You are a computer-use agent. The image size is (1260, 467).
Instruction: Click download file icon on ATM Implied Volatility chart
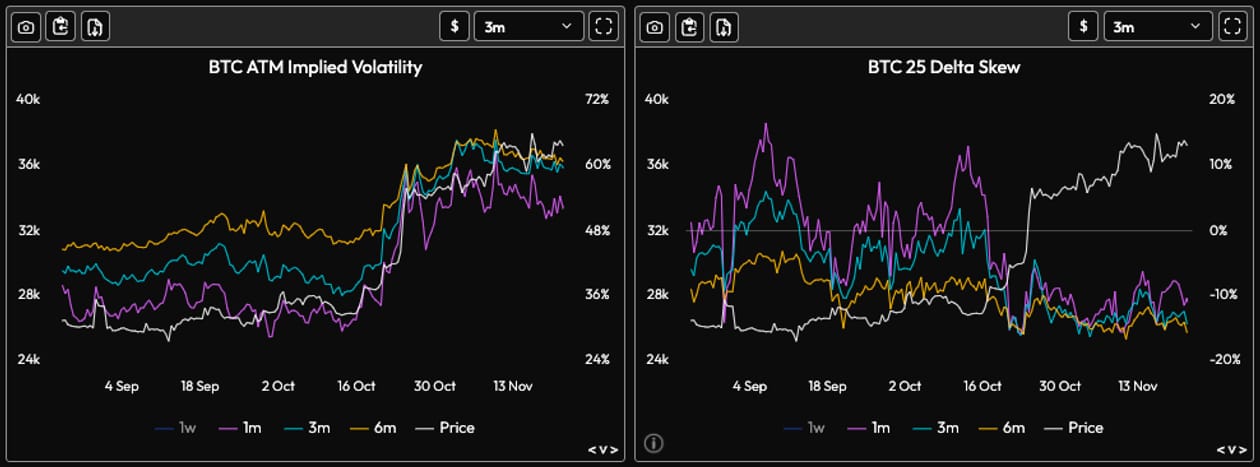coord(95,27)
